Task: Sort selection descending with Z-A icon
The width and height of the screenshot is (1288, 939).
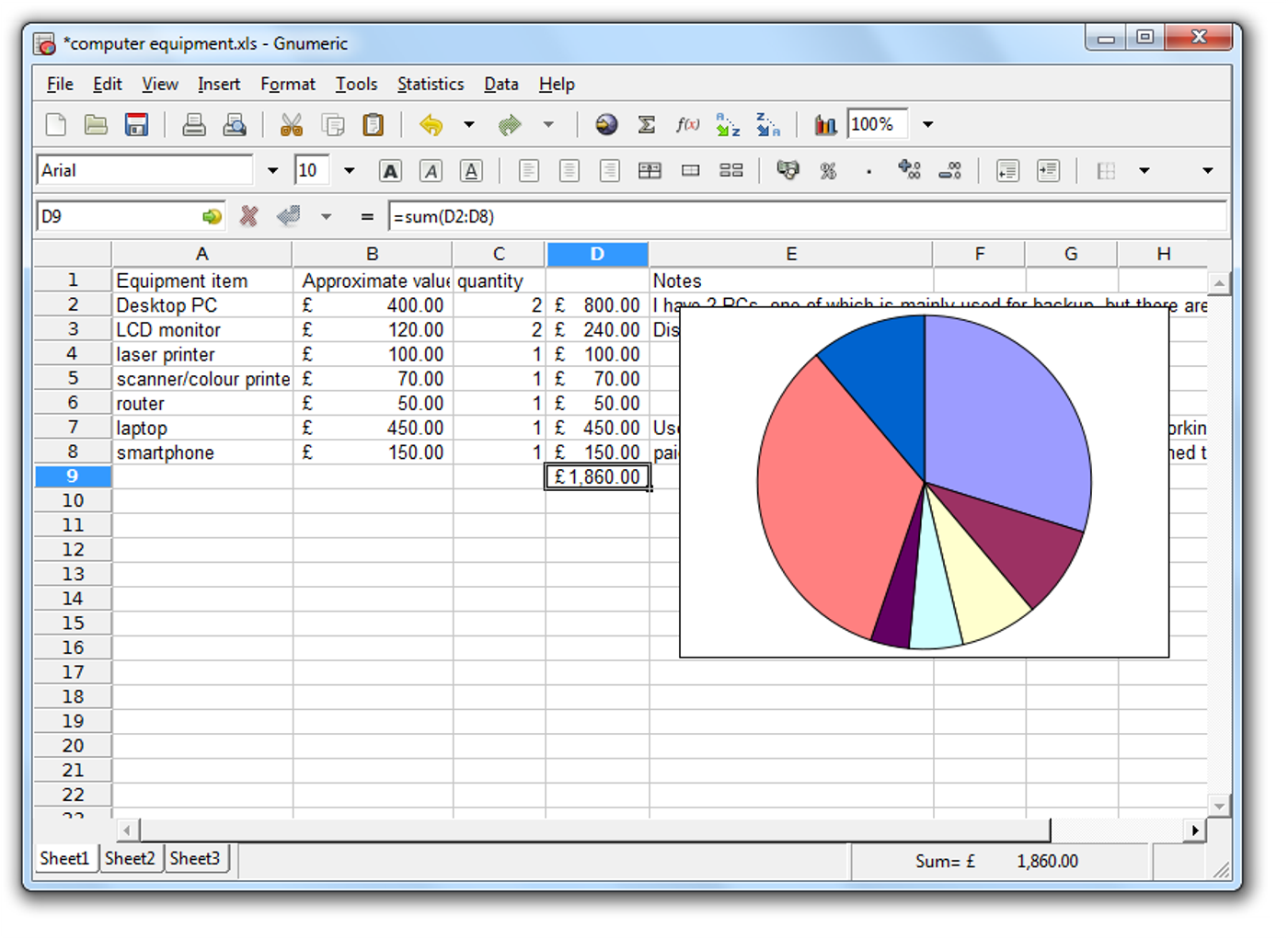Action: [768, 124]
